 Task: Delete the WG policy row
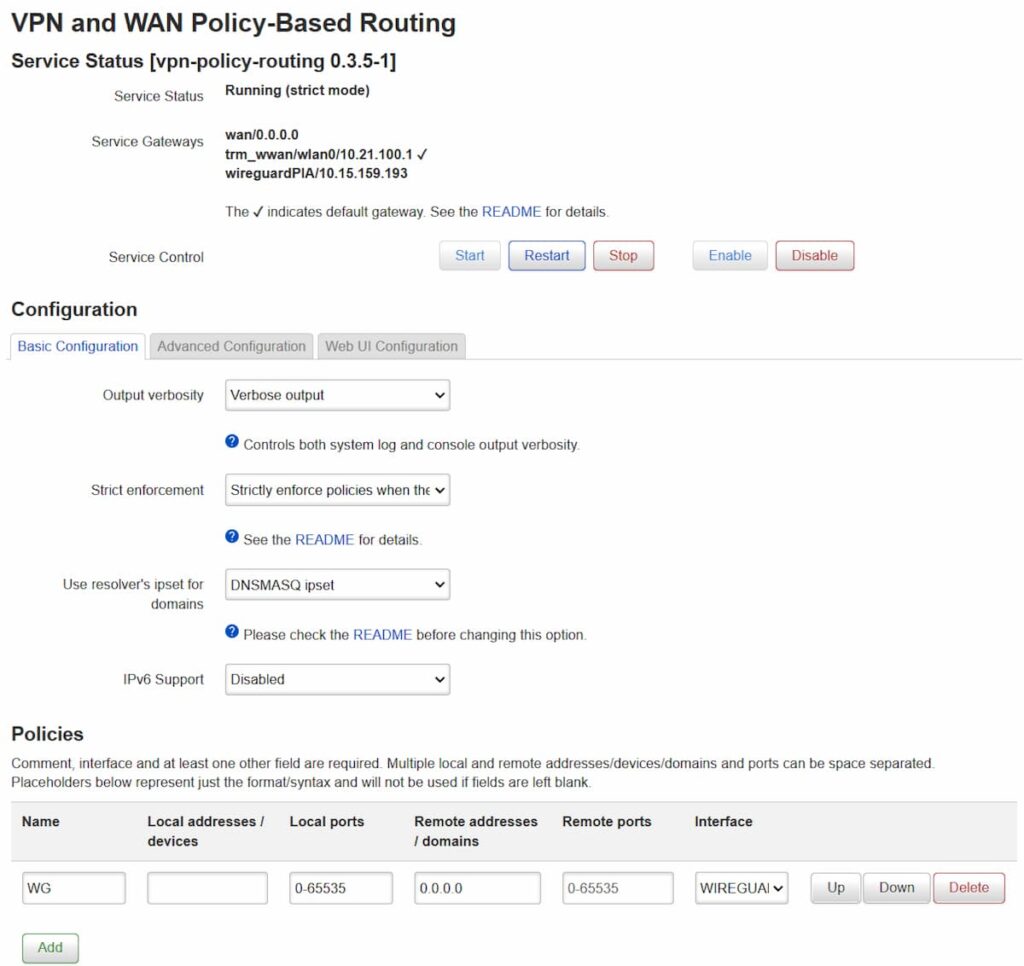tap(968, 887)
